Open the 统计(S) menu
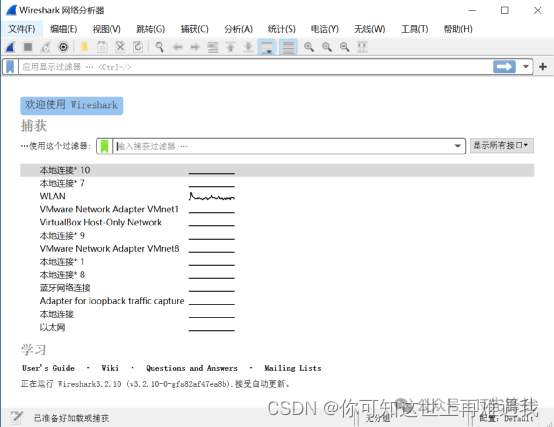Image resolution: width=554 pixels, height=427 pixels. coord(282,29)
